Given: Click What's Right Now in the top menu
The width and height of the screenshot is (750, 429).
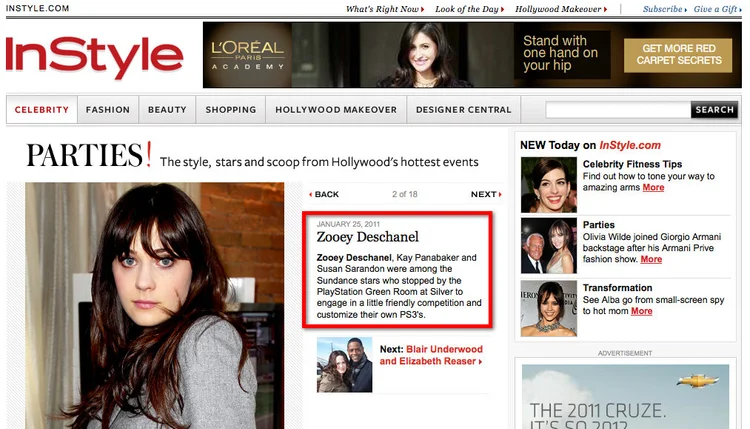Looking at the screenshot, I should coord(384,9).
